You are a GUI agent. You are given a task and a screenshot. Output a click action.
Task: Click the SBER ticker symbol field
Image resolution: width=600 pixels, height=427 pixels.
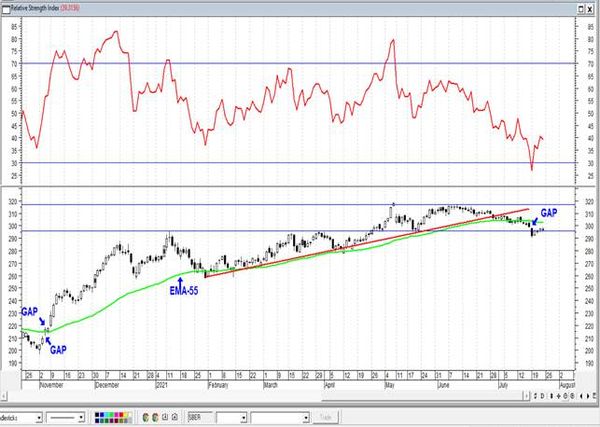(200, 417)
